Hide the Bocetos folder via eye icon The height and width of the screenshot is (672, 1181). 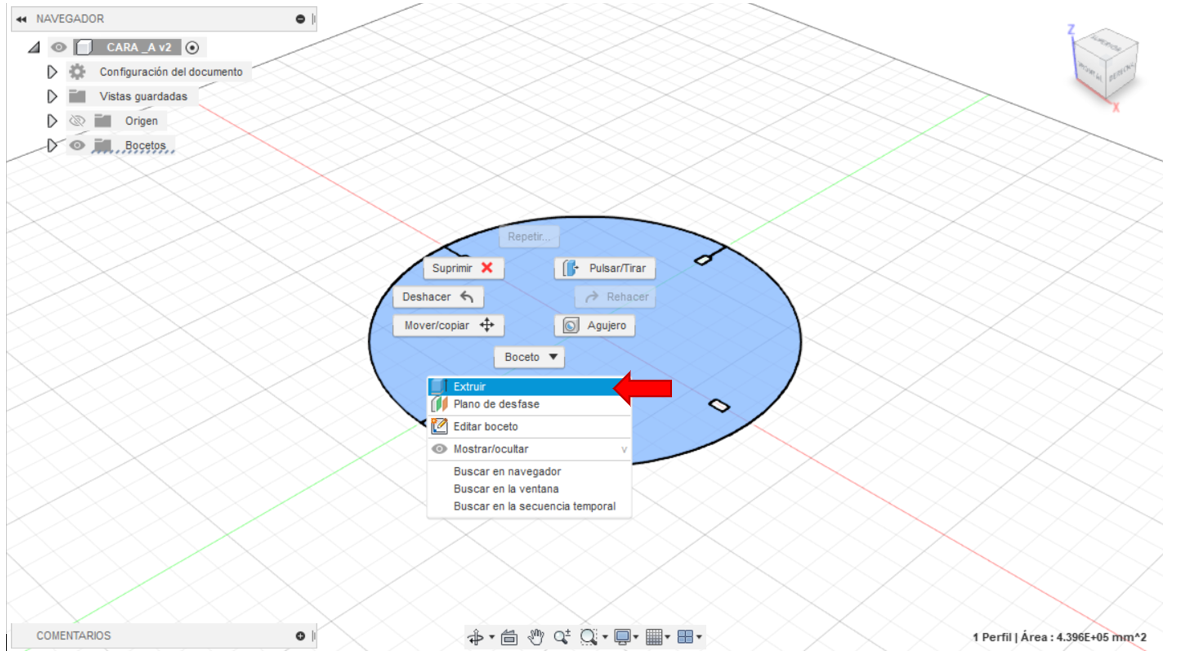pyautogui.click(x=77, y=145)
